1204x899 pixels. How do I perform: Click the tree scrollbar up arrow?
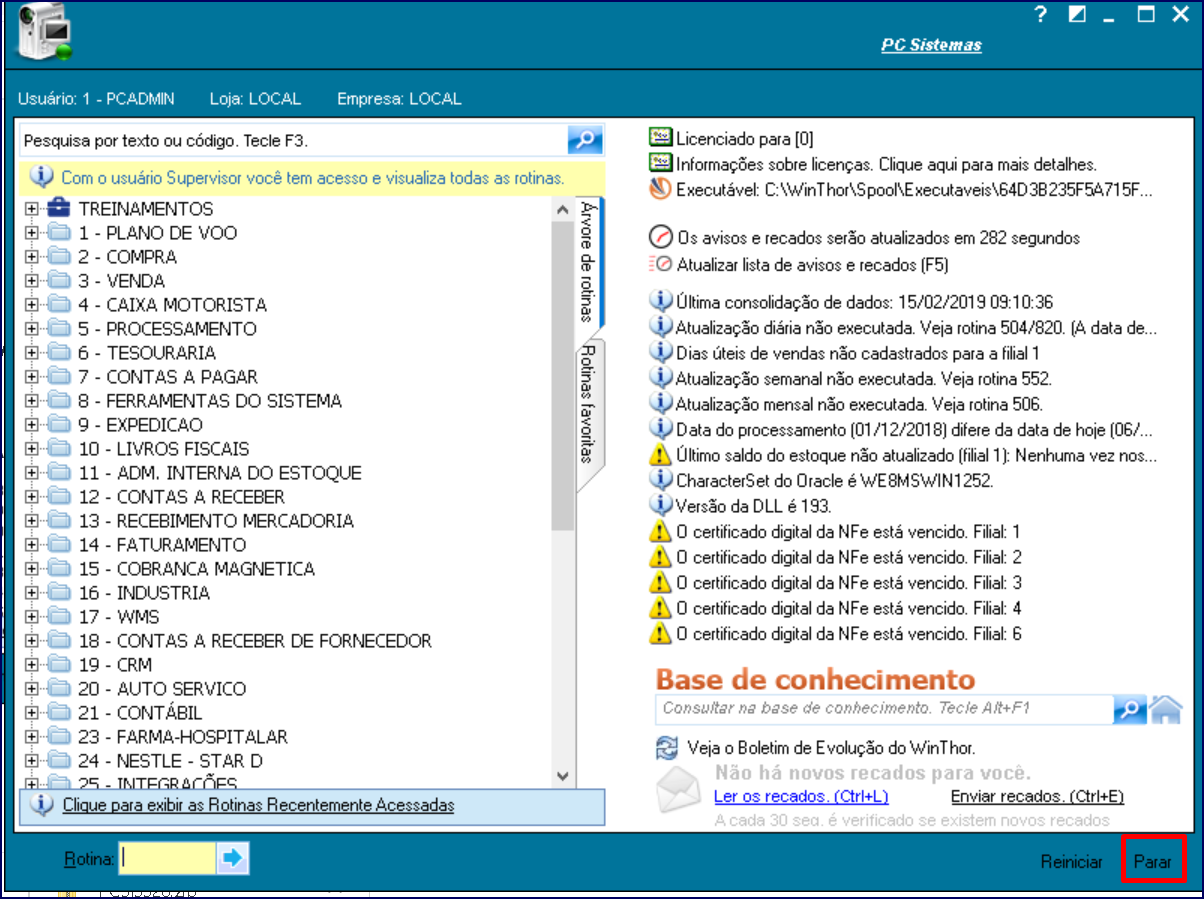pos(562,208)
